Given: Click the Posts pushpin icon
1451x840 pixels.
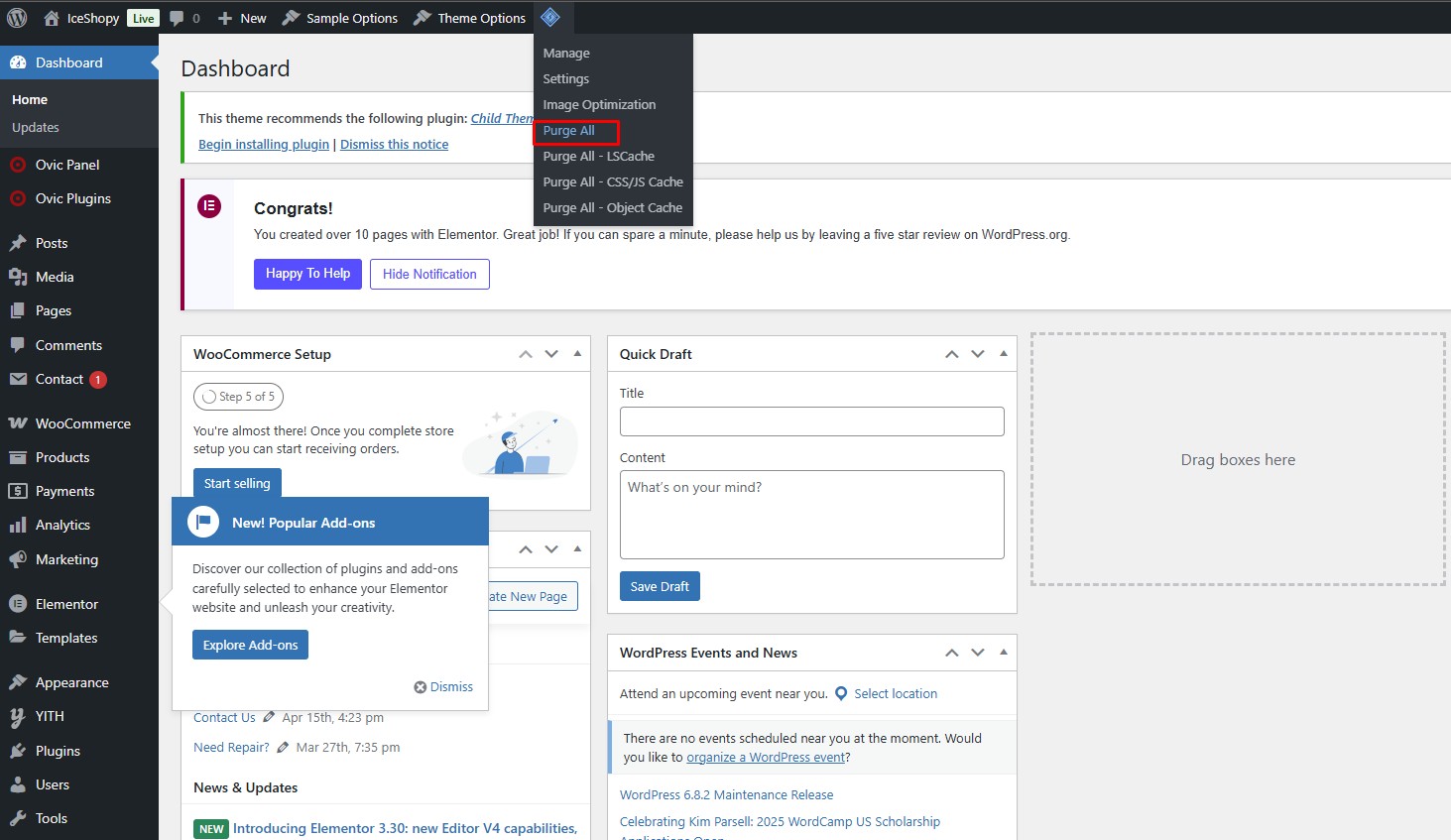Looking at the screenshot, I should [18, 243].
